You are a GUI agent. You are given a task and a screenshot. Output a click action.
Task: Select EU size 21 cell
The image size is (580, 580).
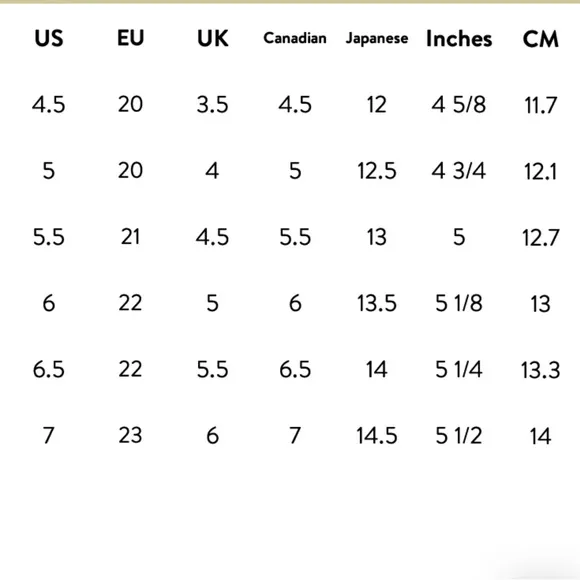tap(130, 237)
